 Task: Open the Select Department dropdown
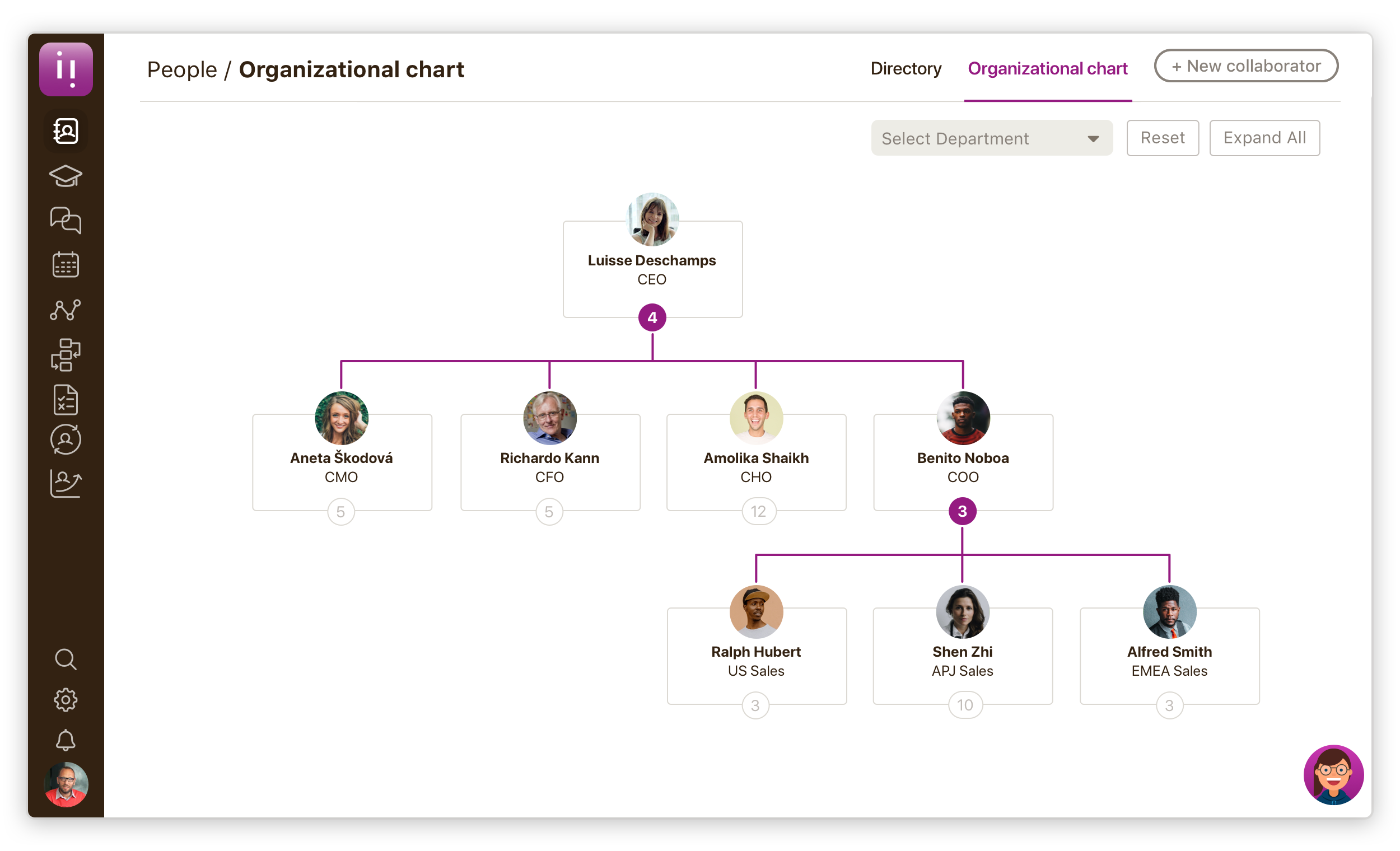click(x=991, y=138)
